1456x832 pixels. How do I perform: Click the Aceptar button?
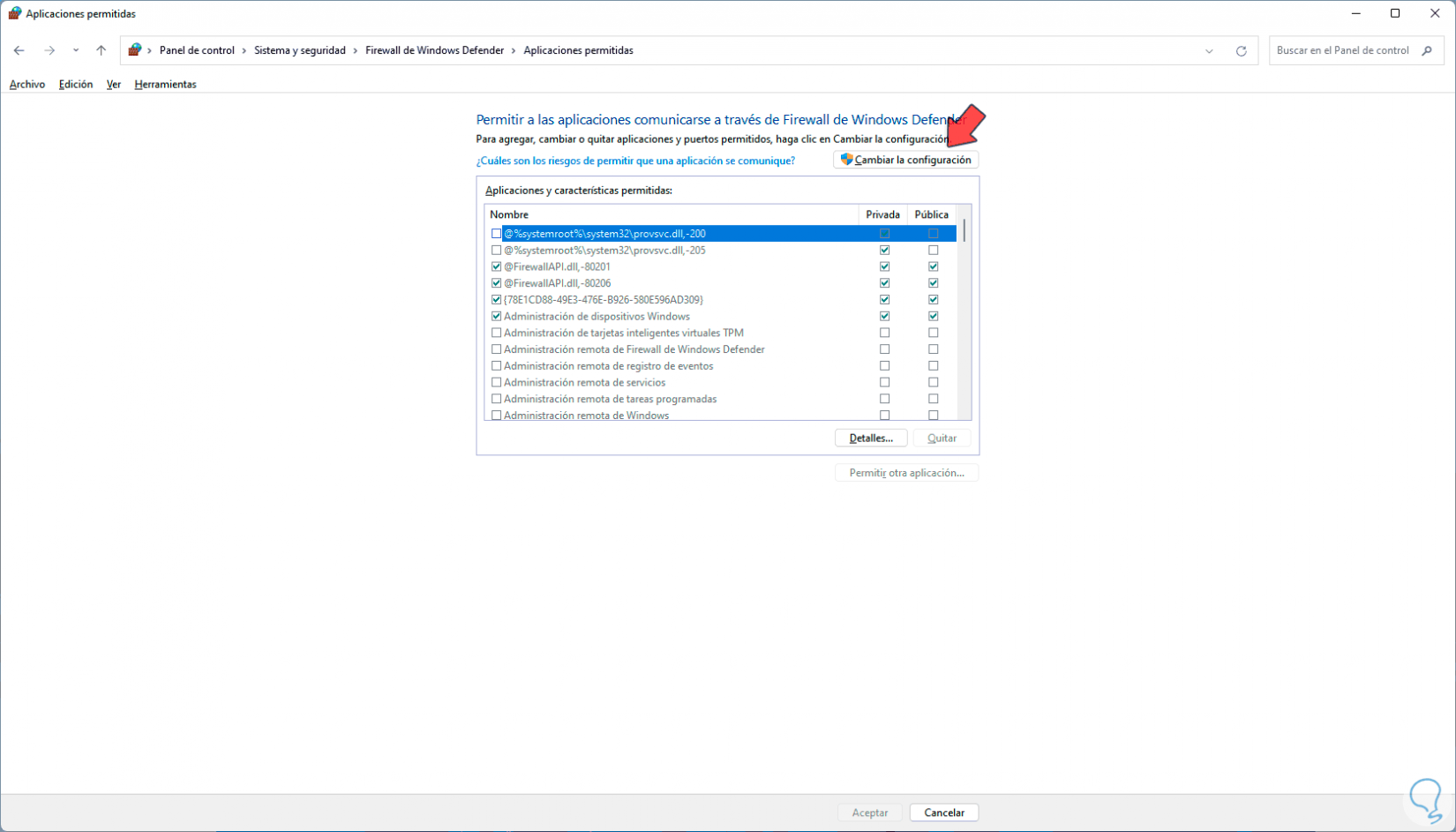click(870, 813)
